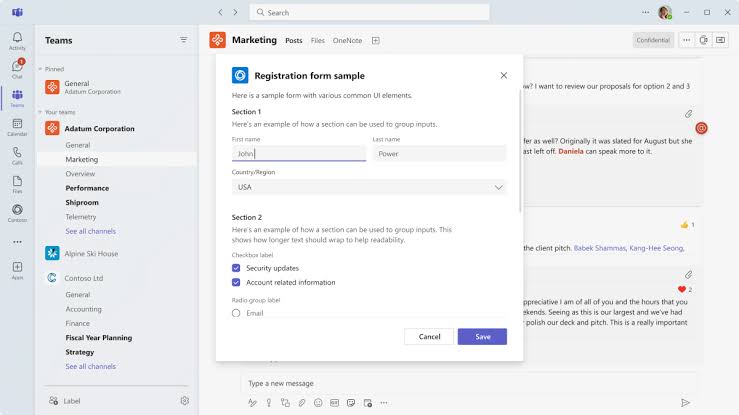Open the Accounting channel

point(83,309)
